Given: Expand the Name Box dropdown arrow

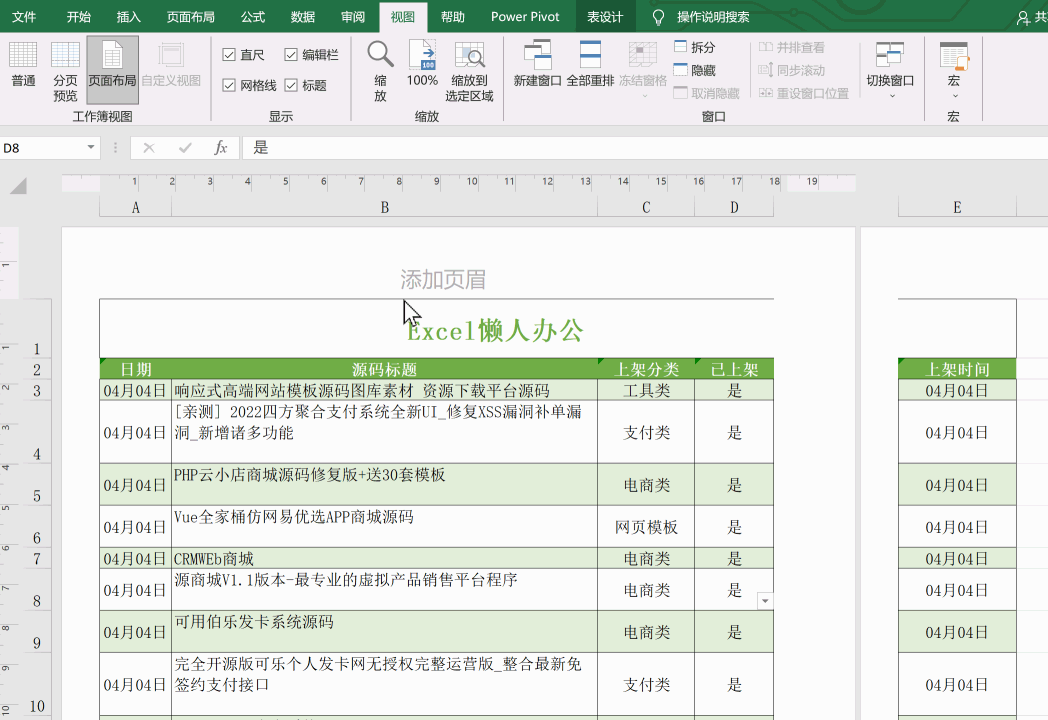Looking at the screenshot, I should click(x=91, y=148).
